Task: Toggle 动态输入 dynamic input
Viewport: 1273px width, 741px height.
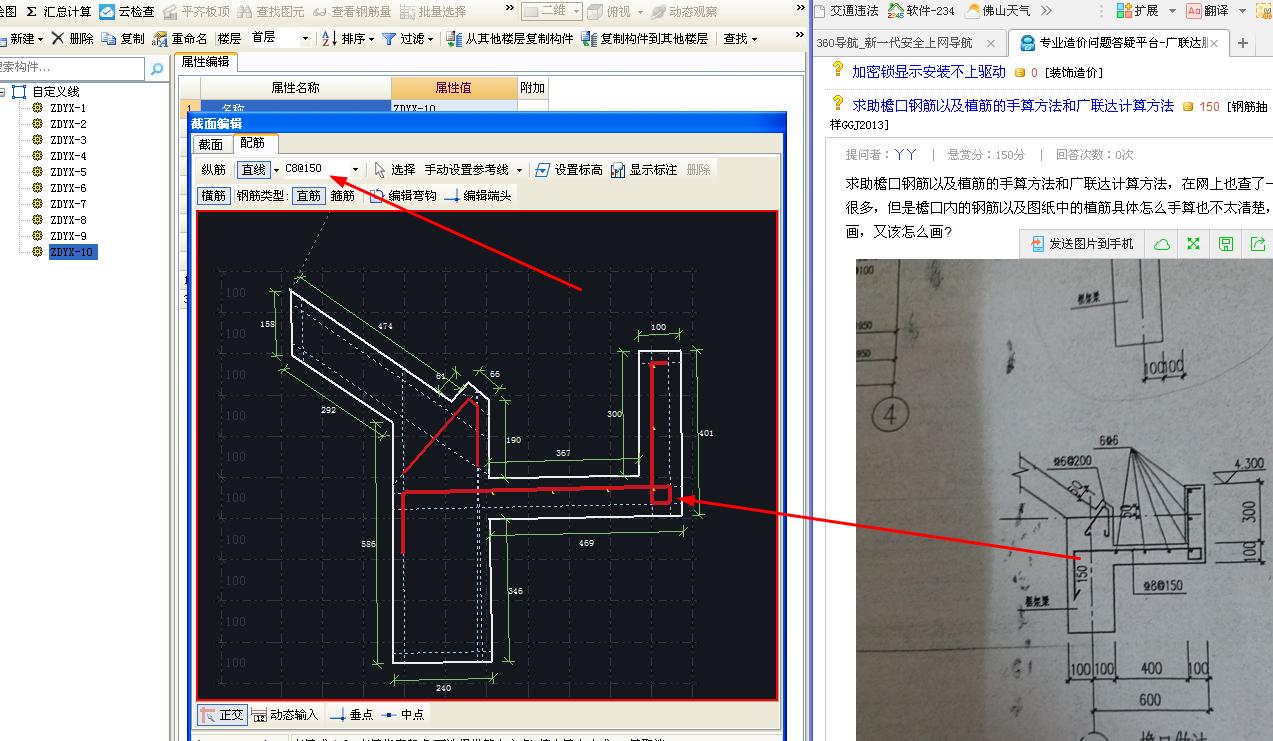Action: point(285,715)
